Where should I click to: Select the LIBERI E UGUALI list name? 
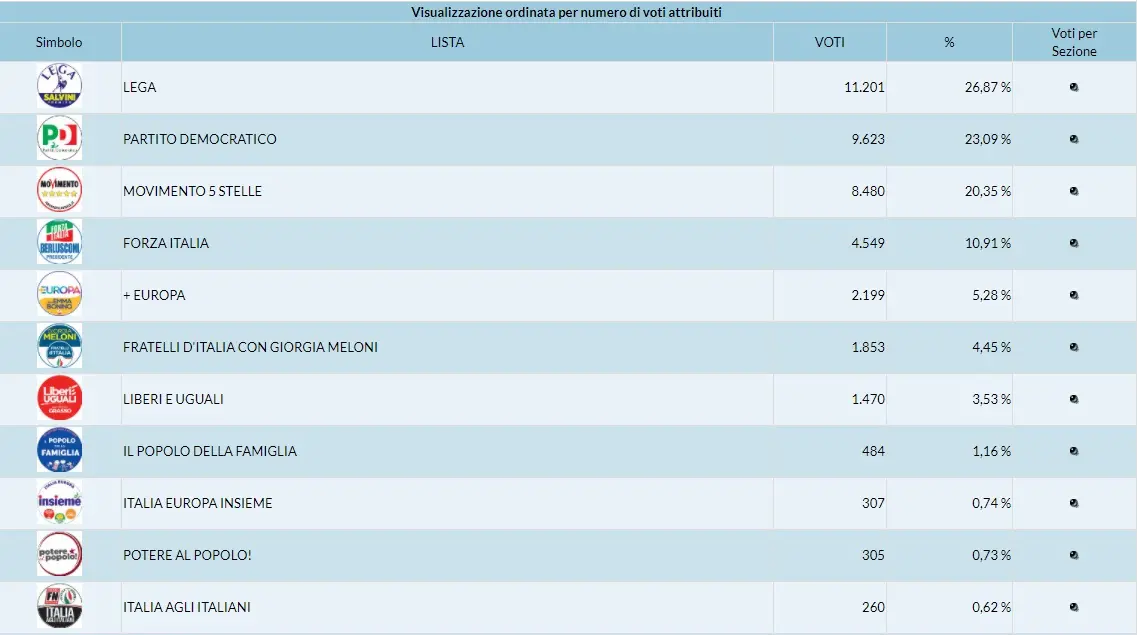coord(173,399)
